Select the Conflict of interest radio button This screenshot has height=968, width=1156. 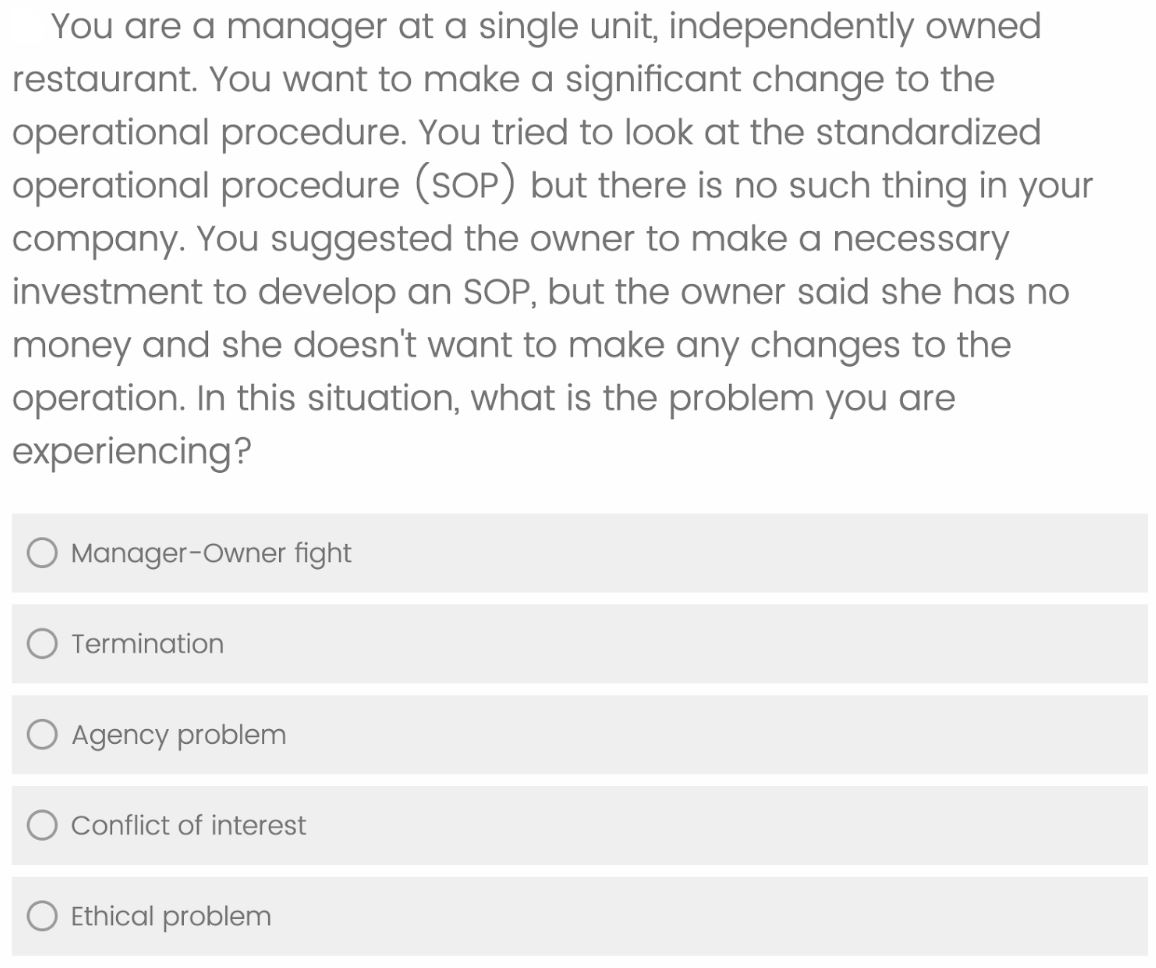[x=42, y=825]
